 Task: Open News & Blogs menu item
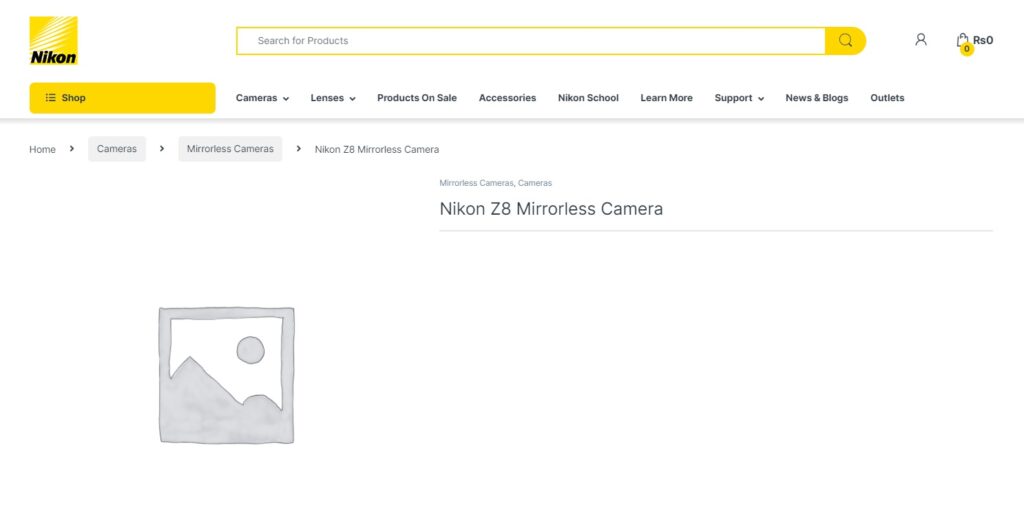816,98
